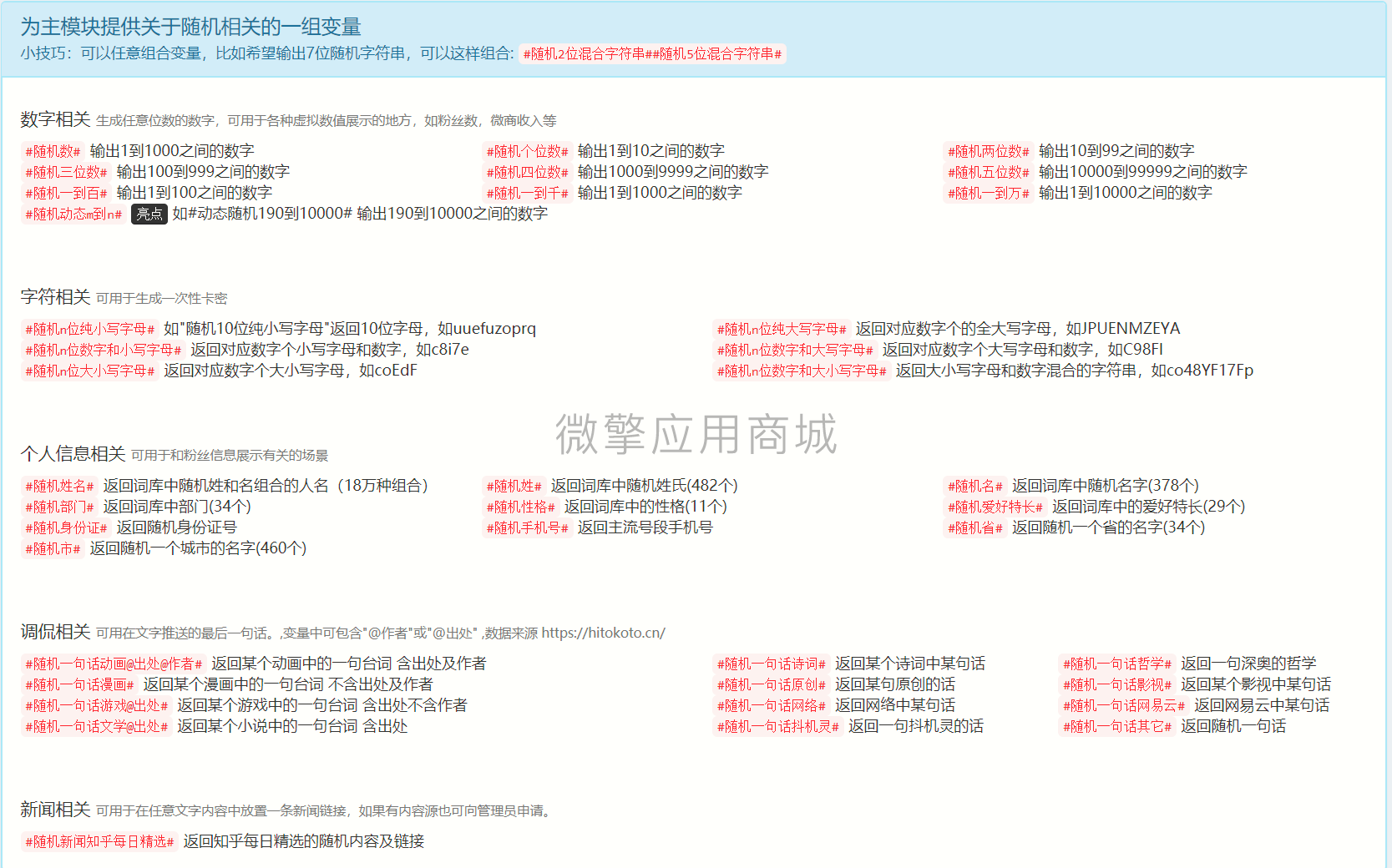1392x868 pixels.
Task: Choose the #随机五位数# variable tag
Action: (988, 172)
